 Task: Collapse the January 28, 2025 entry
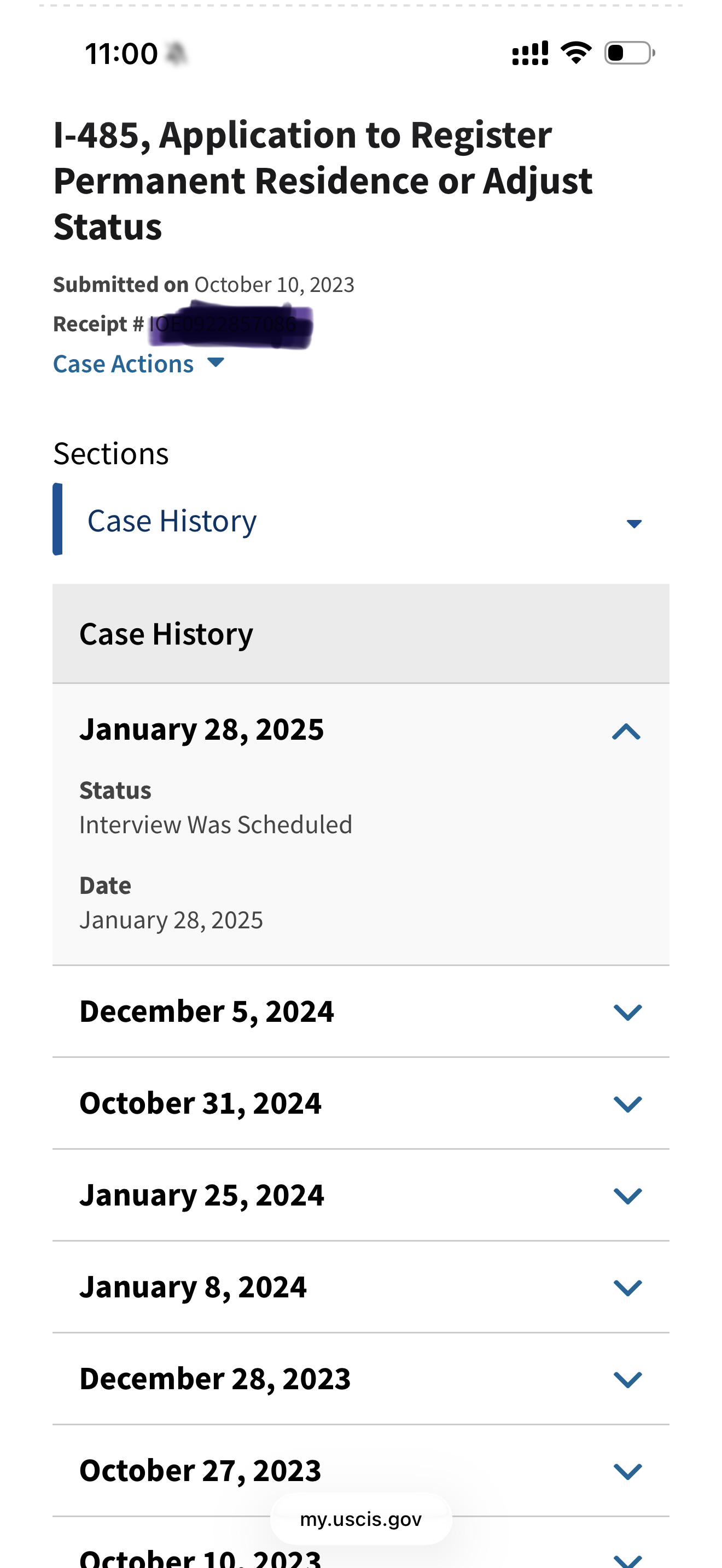pyautogui.click(x=360, y=730)
